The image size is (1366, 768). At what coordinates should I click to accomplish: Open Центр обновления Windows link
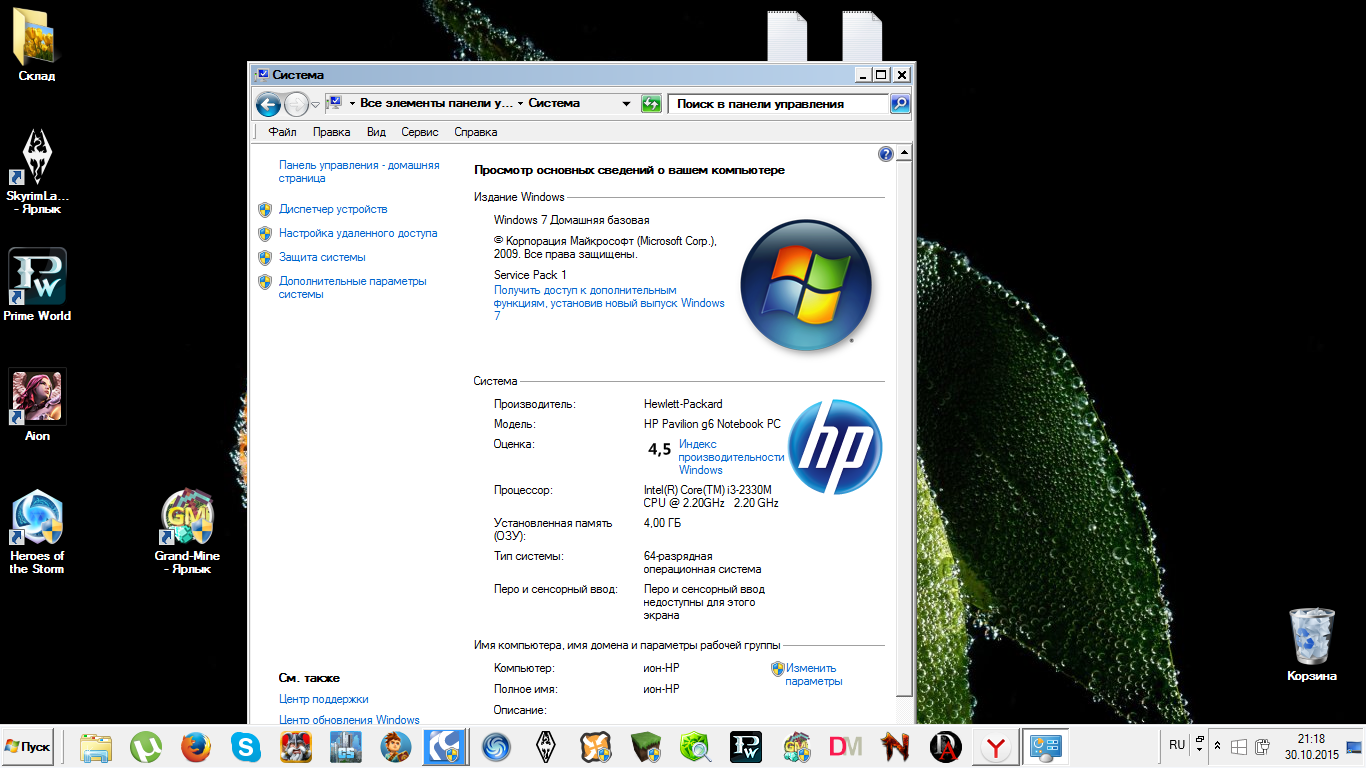[x=349, y=720]
